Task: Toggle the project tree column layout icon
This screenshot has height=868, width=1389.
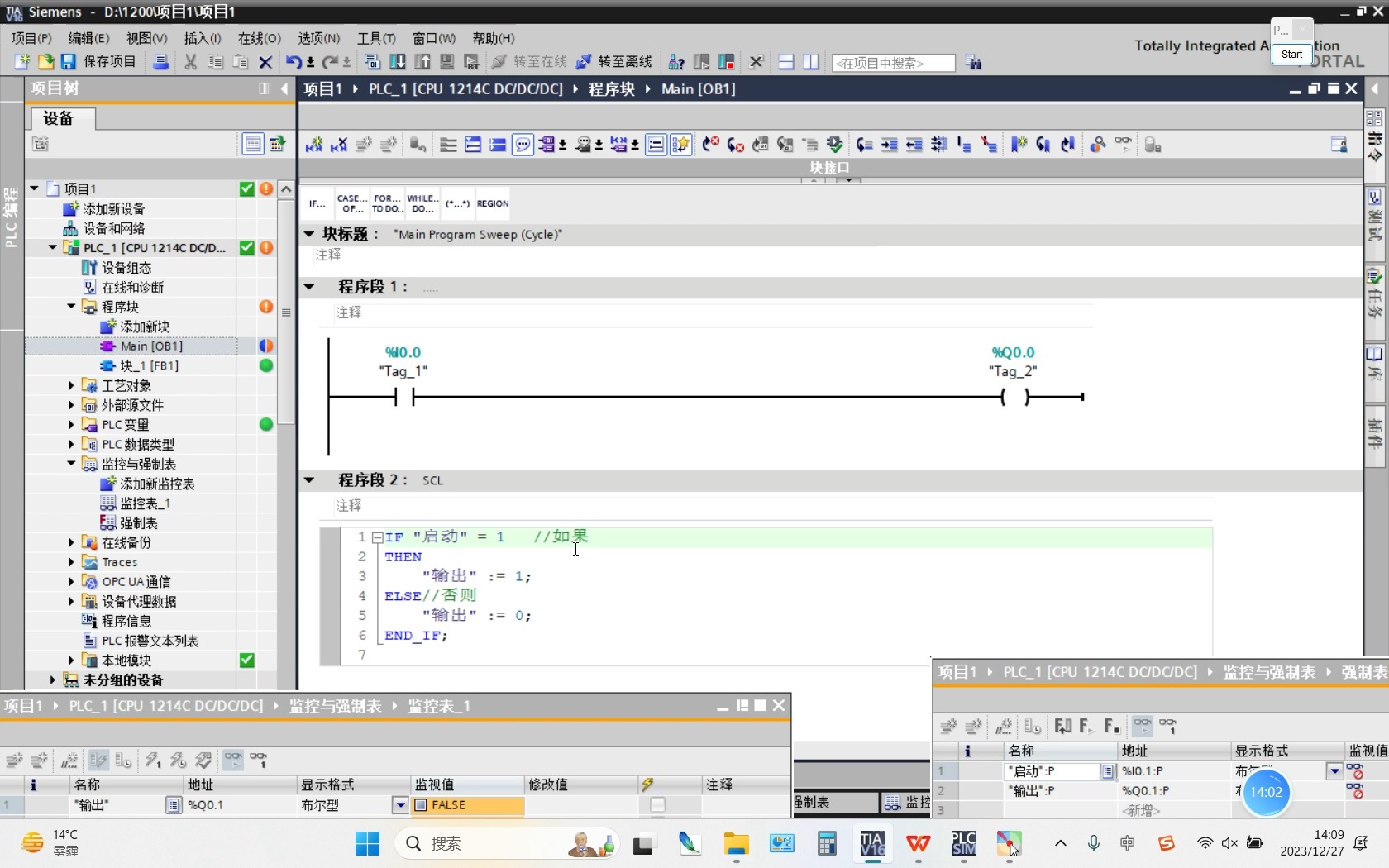Action: coord(264,88)
